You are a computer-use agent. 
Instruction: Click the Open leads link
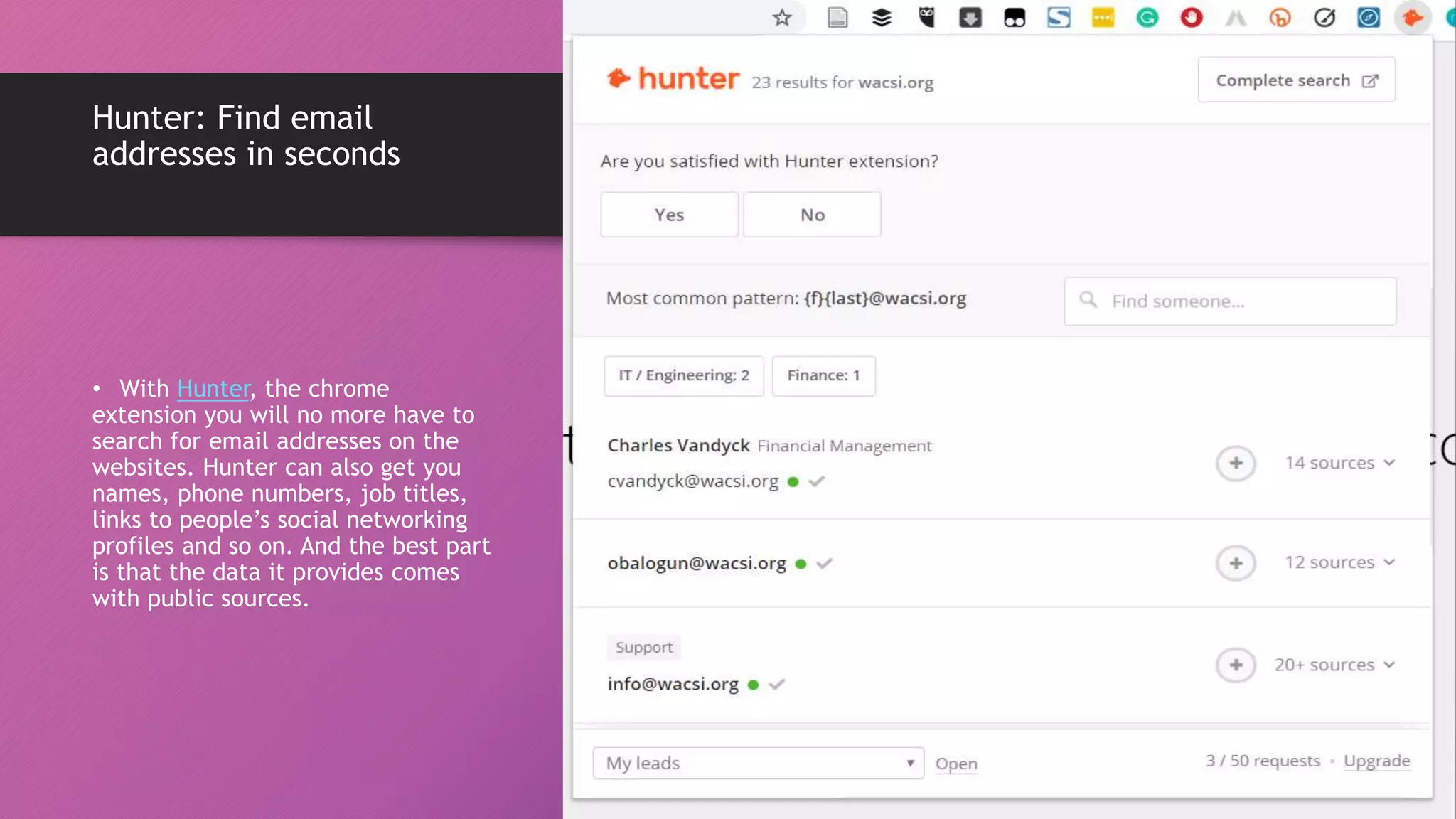956,764
